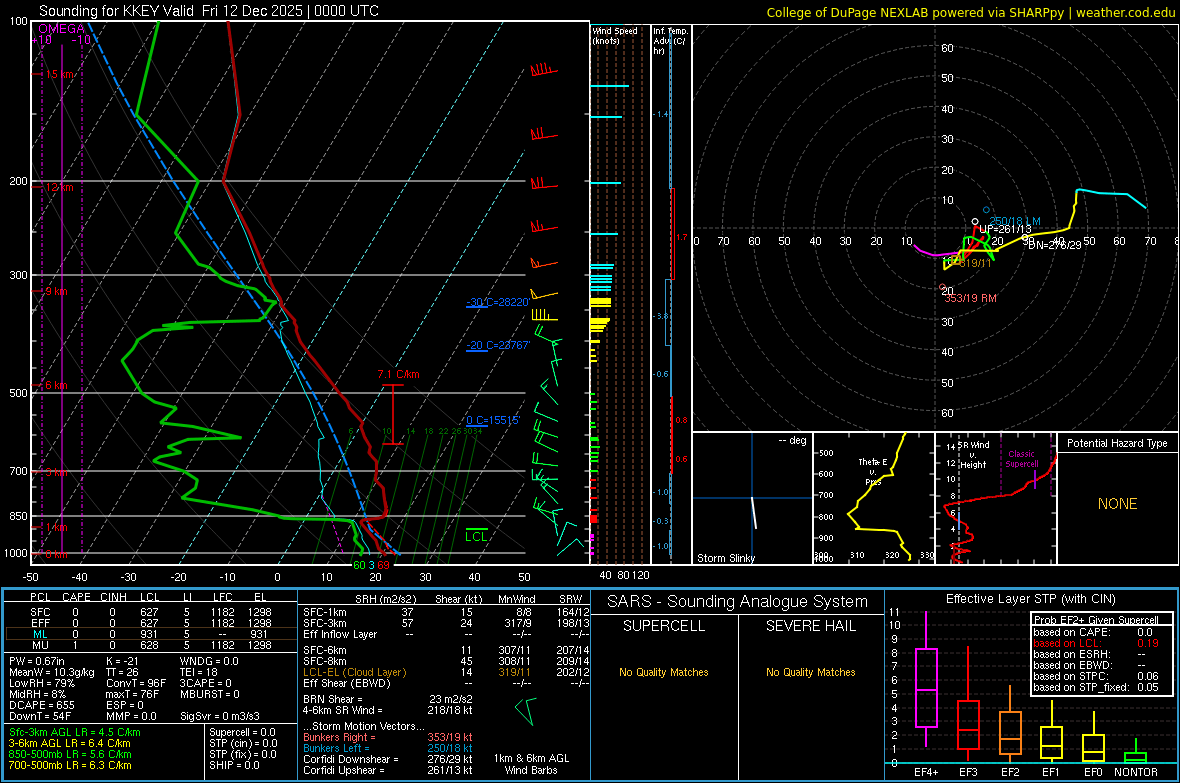Click the 'PW = 0.67in' value
Image resolution: width=1180 pixels, height=783 pixels.
coord(37,661)
